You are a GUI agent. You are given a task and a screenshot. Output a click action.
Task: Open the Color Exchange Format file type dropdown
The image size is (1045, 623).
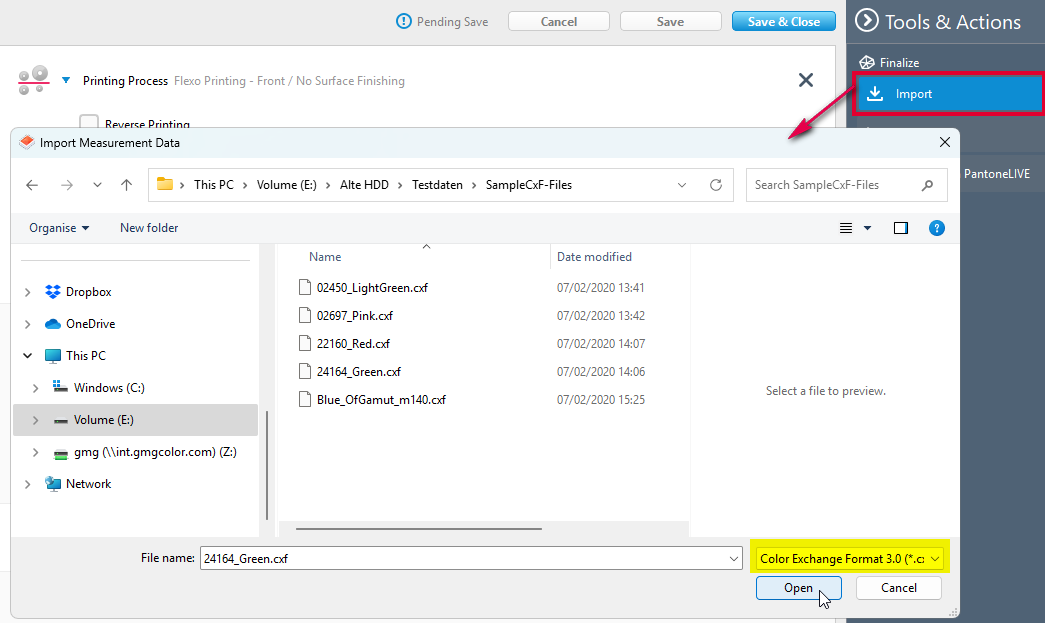tap(848, 558)
